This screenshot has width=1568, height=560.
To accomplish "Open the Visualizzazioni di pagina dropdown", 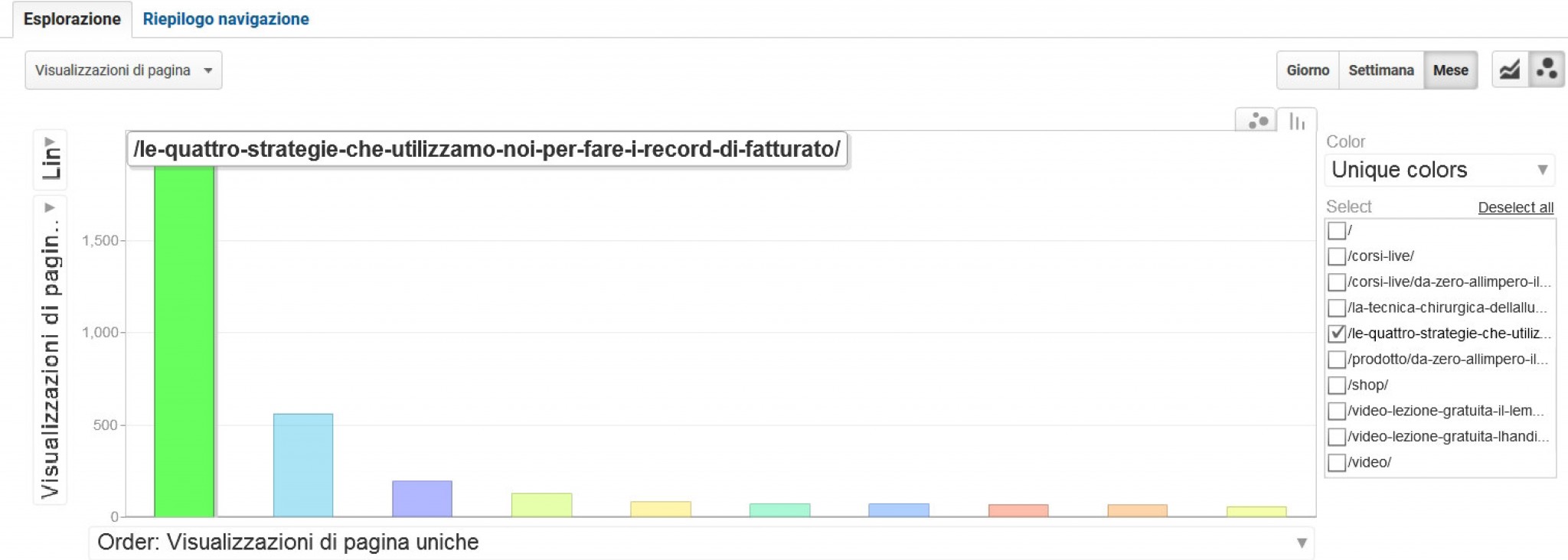I will 123,70.
